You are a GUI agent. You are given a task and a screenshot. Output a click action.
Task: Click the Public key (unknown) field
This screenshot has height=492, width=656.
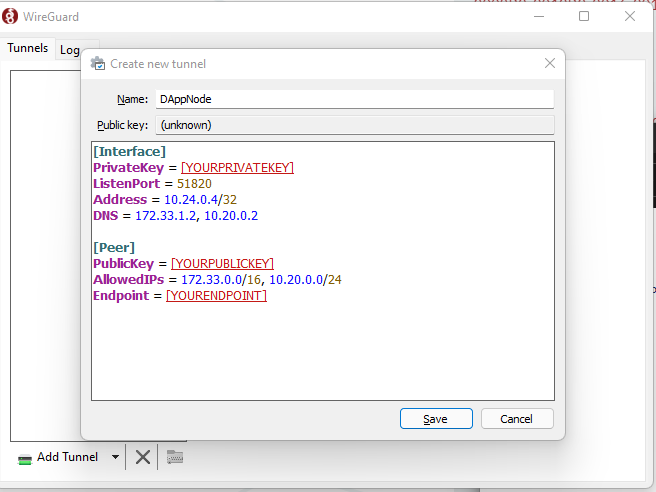(x=355, y=125)
